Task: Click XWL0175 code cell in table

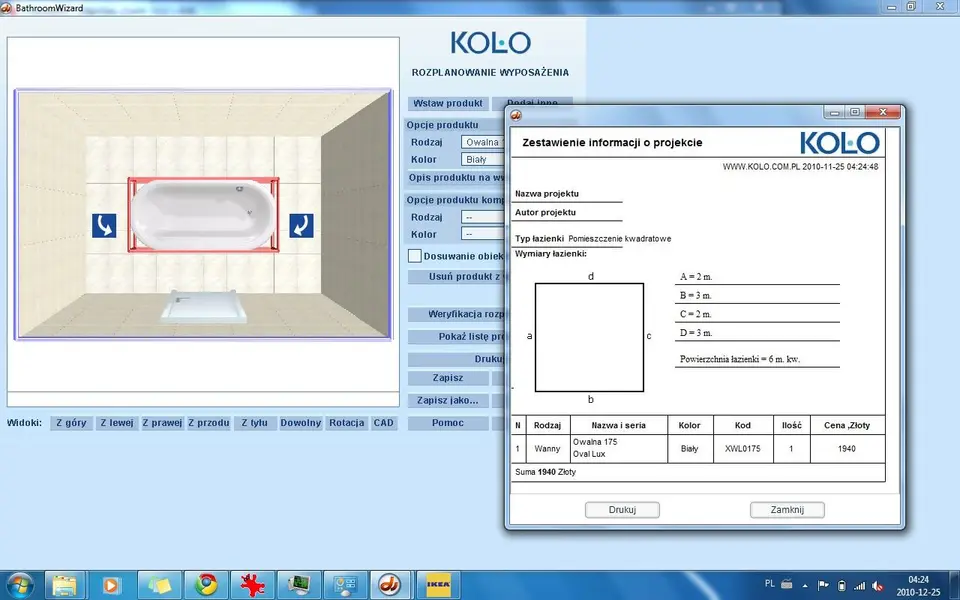Action: (x=743, y=449)
